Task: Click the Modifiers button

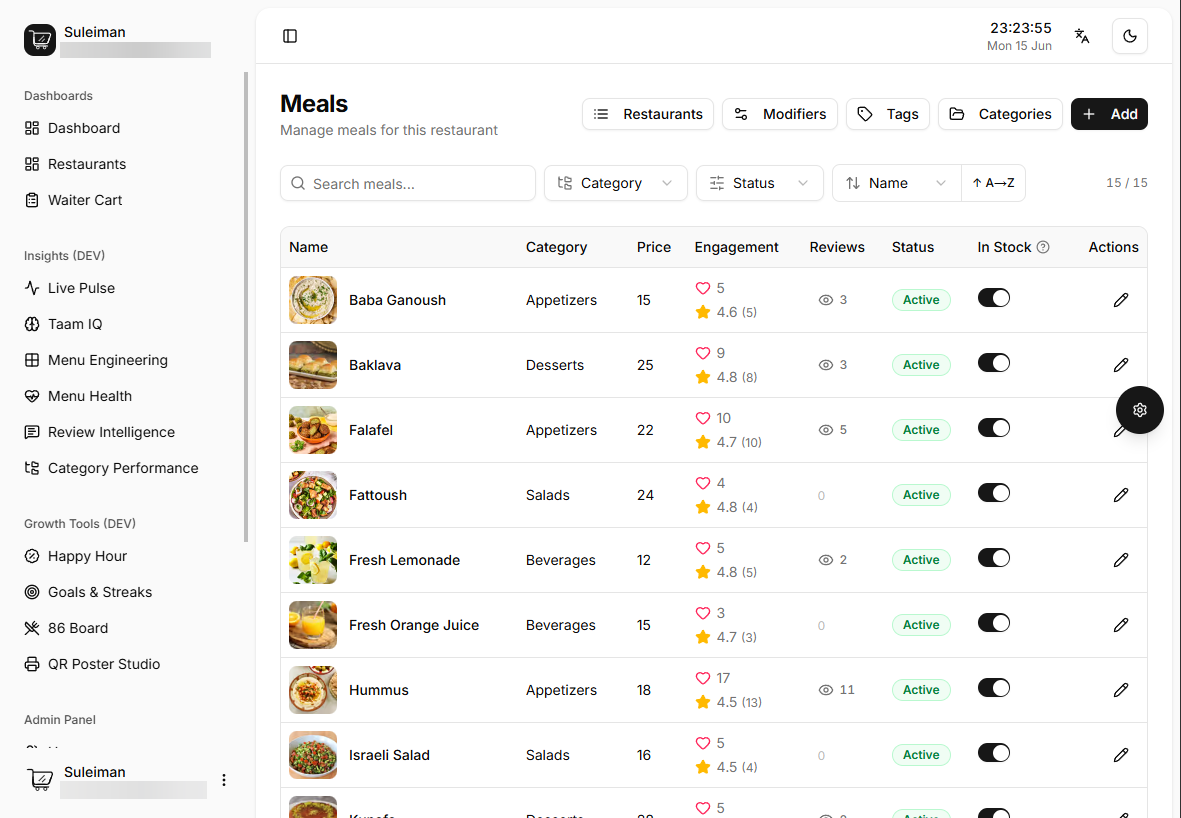Action: pyautogui.click(x=780, y=114)
